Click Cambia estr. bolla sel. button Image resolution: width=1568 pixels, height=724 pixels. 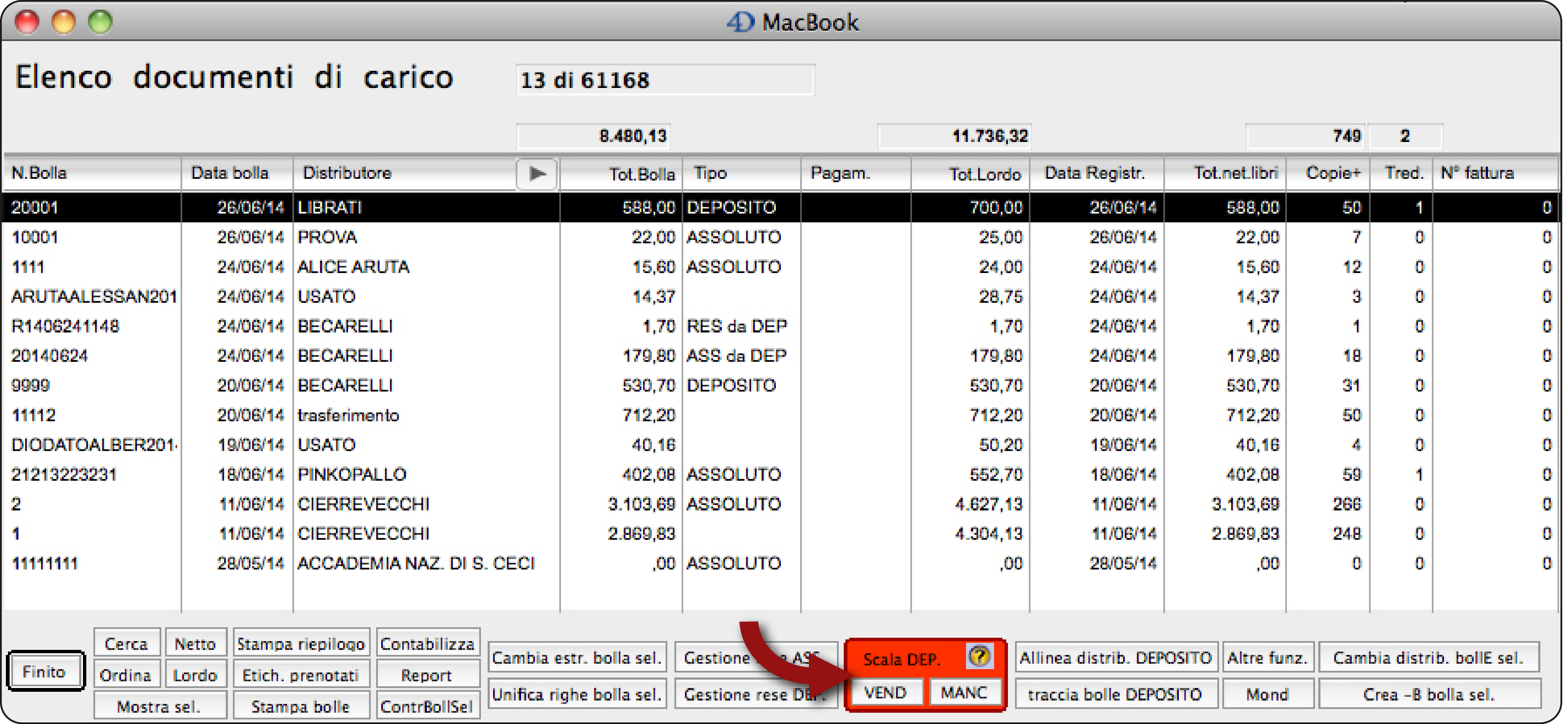coord(577,658)
